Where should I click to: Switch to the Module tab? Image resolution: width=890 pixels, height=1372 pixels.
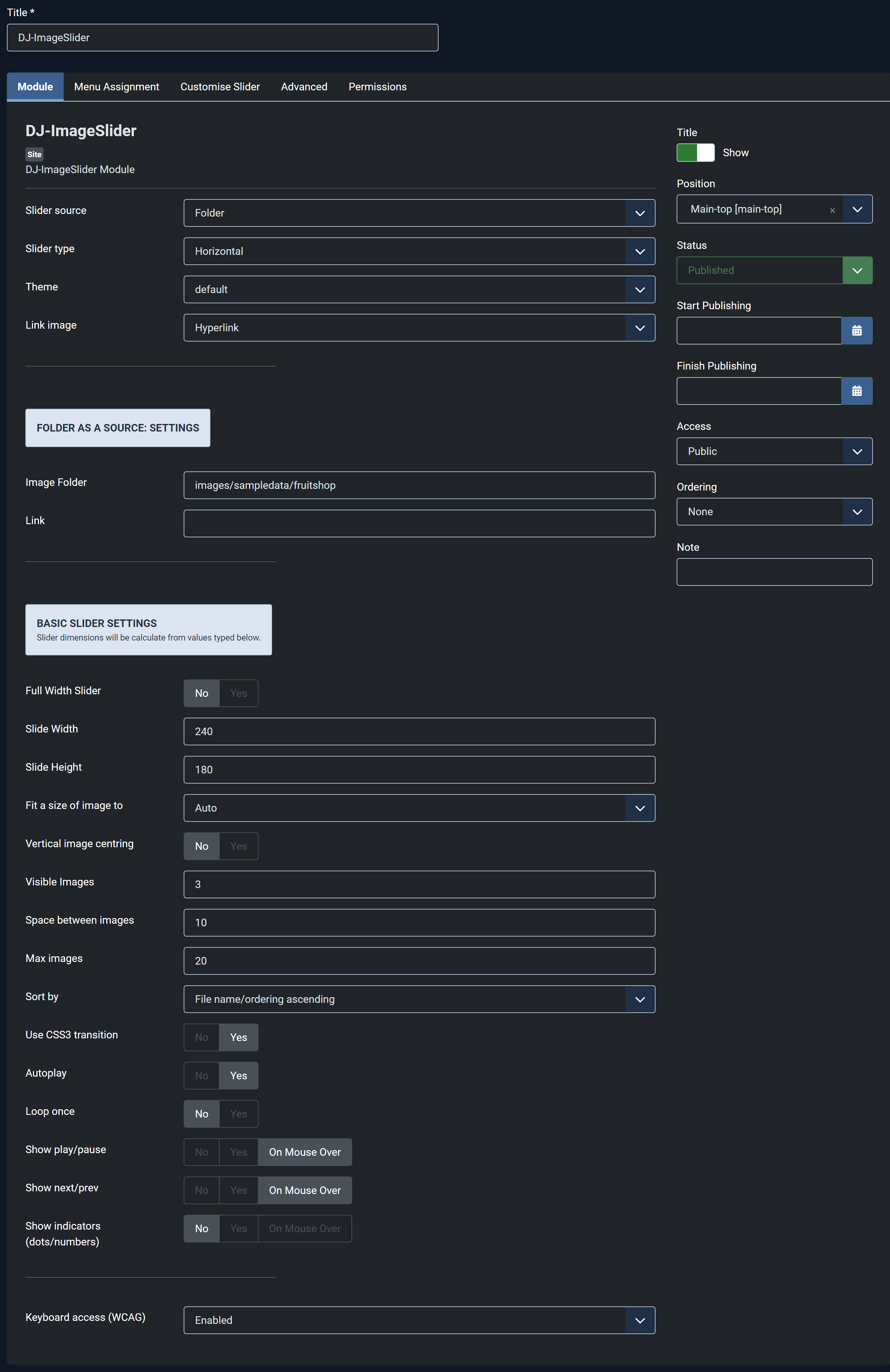coord(35,87)
